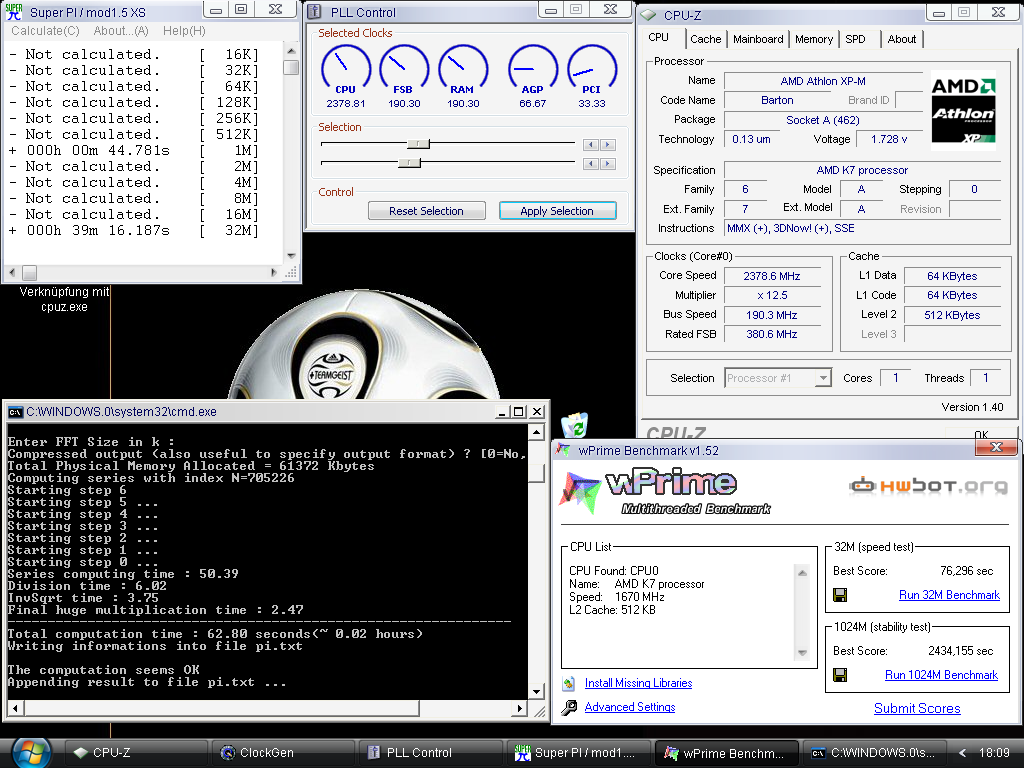
Task: Click the CPU-Z title bar icon
Action: click(x=648, y=14)
